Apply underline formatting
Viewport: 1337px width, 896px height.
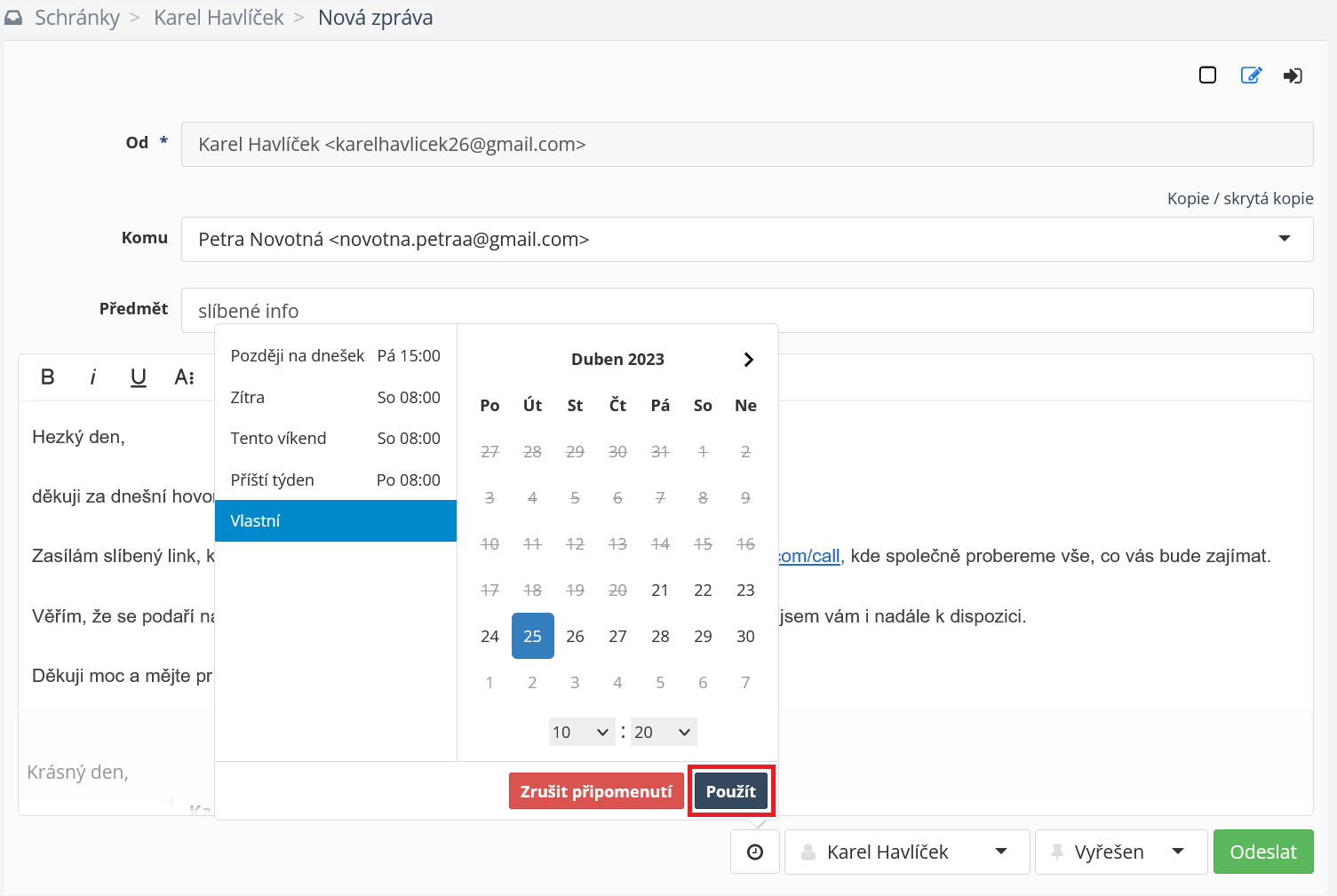pyautogui.click(x=139, y=377)
